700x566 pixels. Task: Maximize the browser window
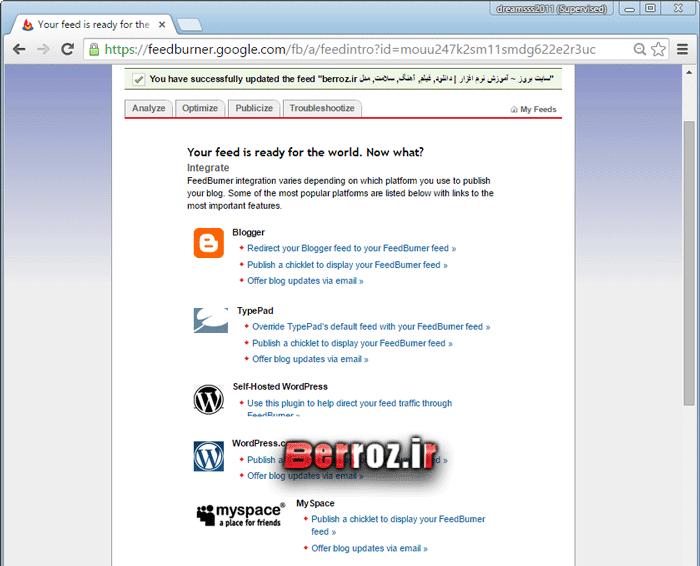tap(650, 8)
